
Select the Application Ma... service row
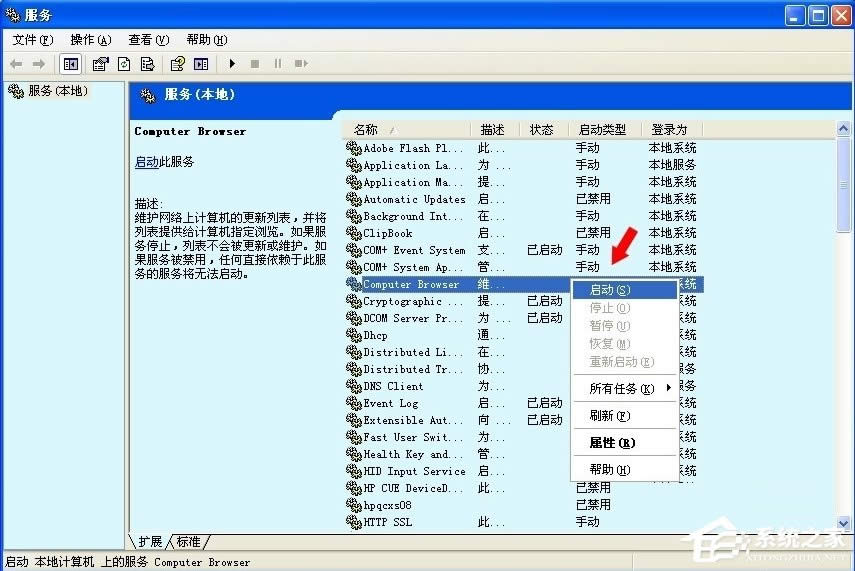click(523, 182)
